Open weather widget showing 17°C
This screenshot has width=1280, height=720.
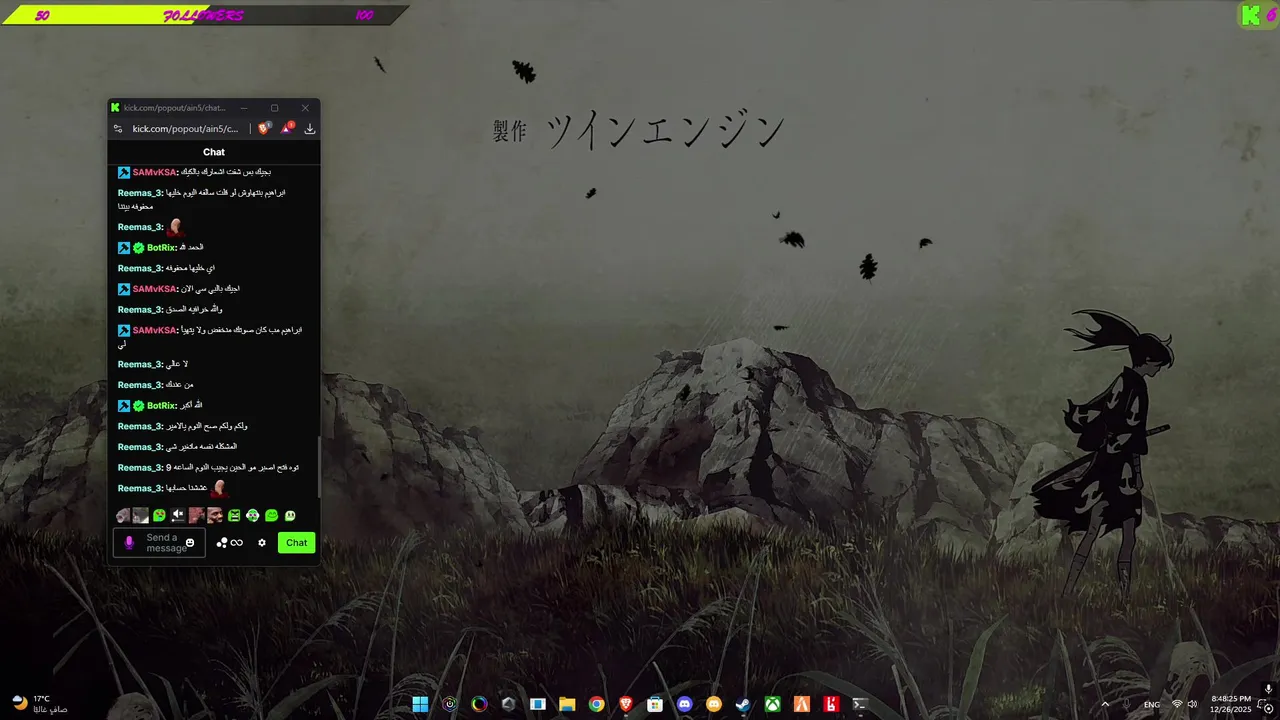(40, 704)
